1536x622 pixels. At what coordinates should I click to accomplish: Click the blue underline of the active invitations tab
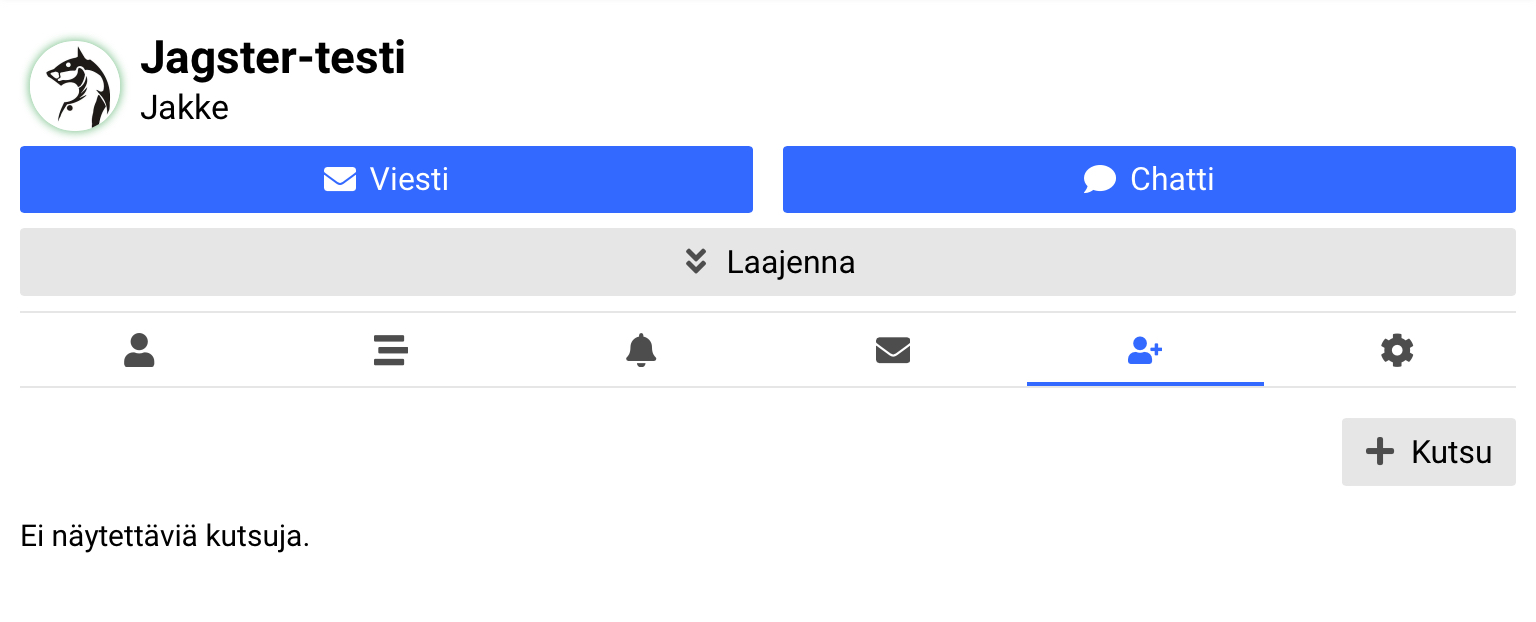coord(1145,384)
